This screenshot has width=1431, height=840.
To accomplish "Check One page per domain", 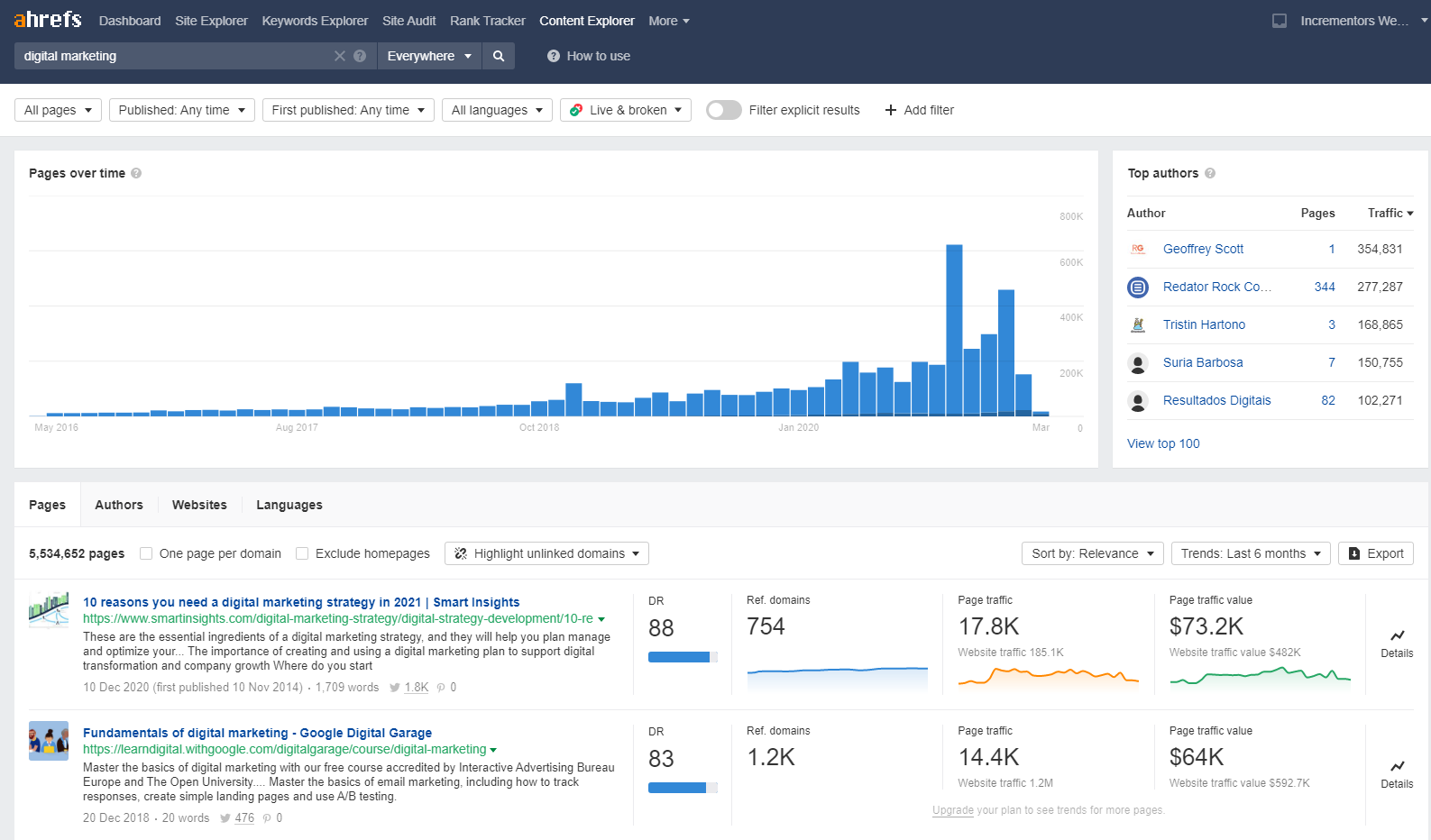I will pyautogui.click(x=146, y=553).
